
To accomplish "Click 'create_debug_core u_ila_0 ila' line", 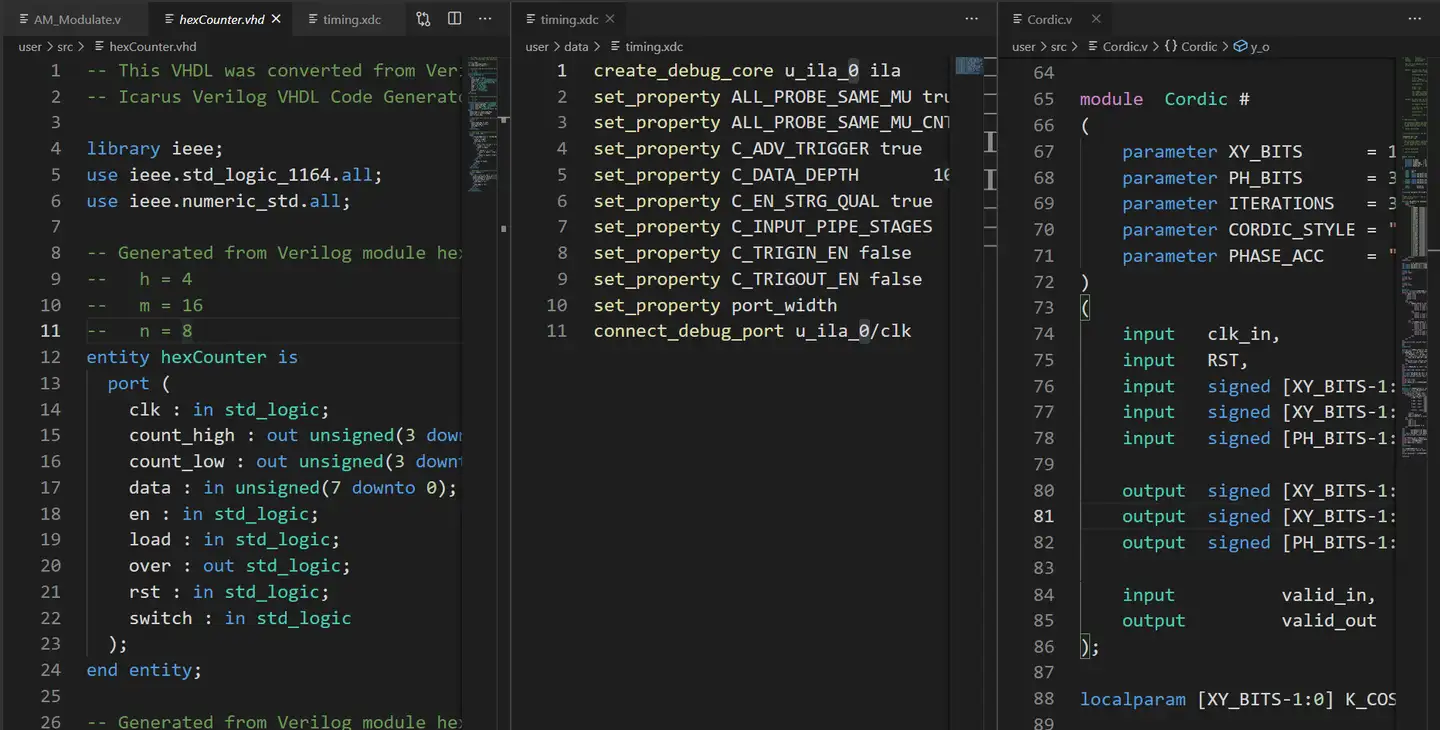I will click(x=747, y=70).
